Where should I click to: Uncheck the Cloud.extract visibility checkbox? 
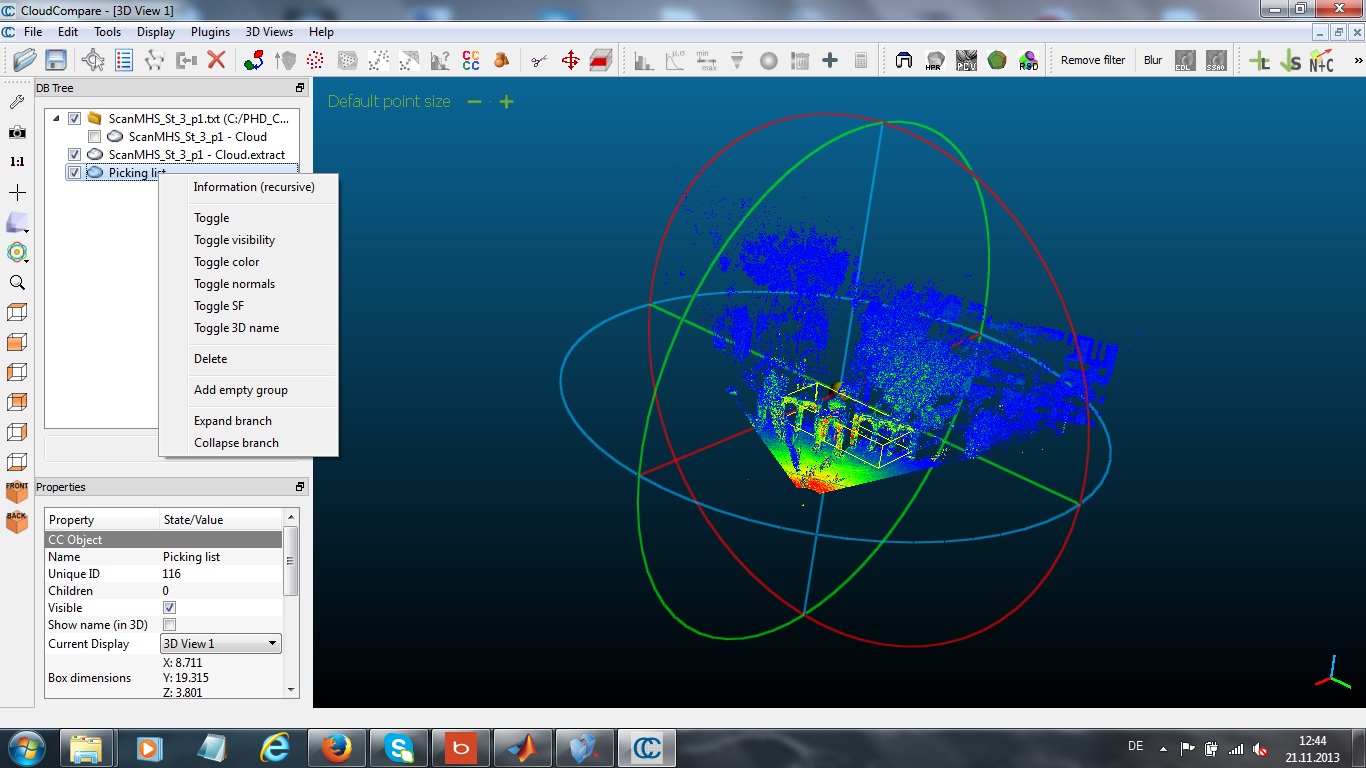(x=74, y=155)
